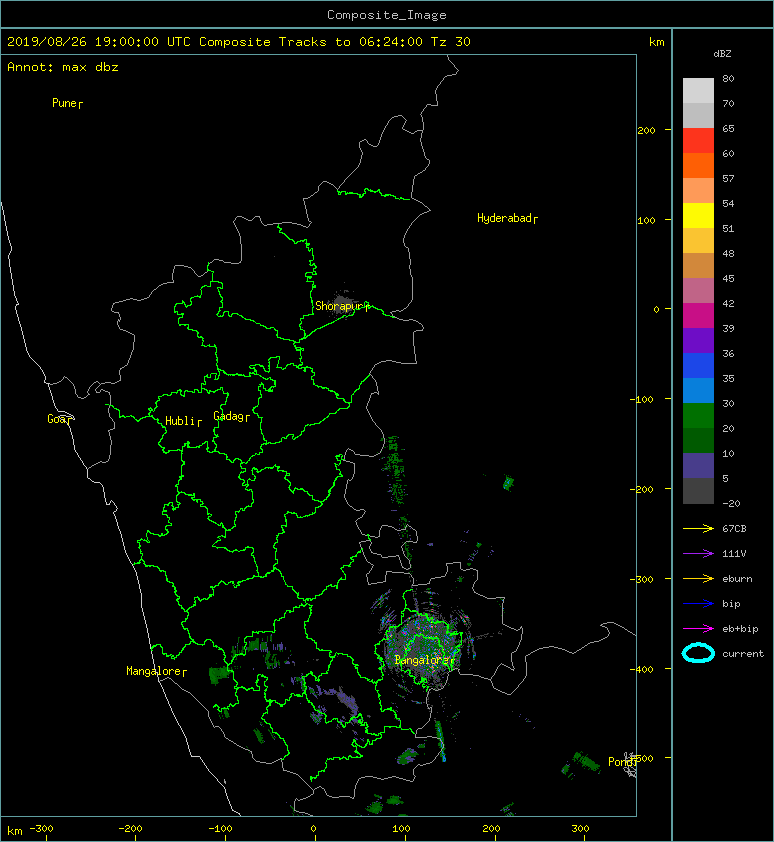774x842 pixels.
Task: Select the Goa city label
Action: [x=59, y=419]
